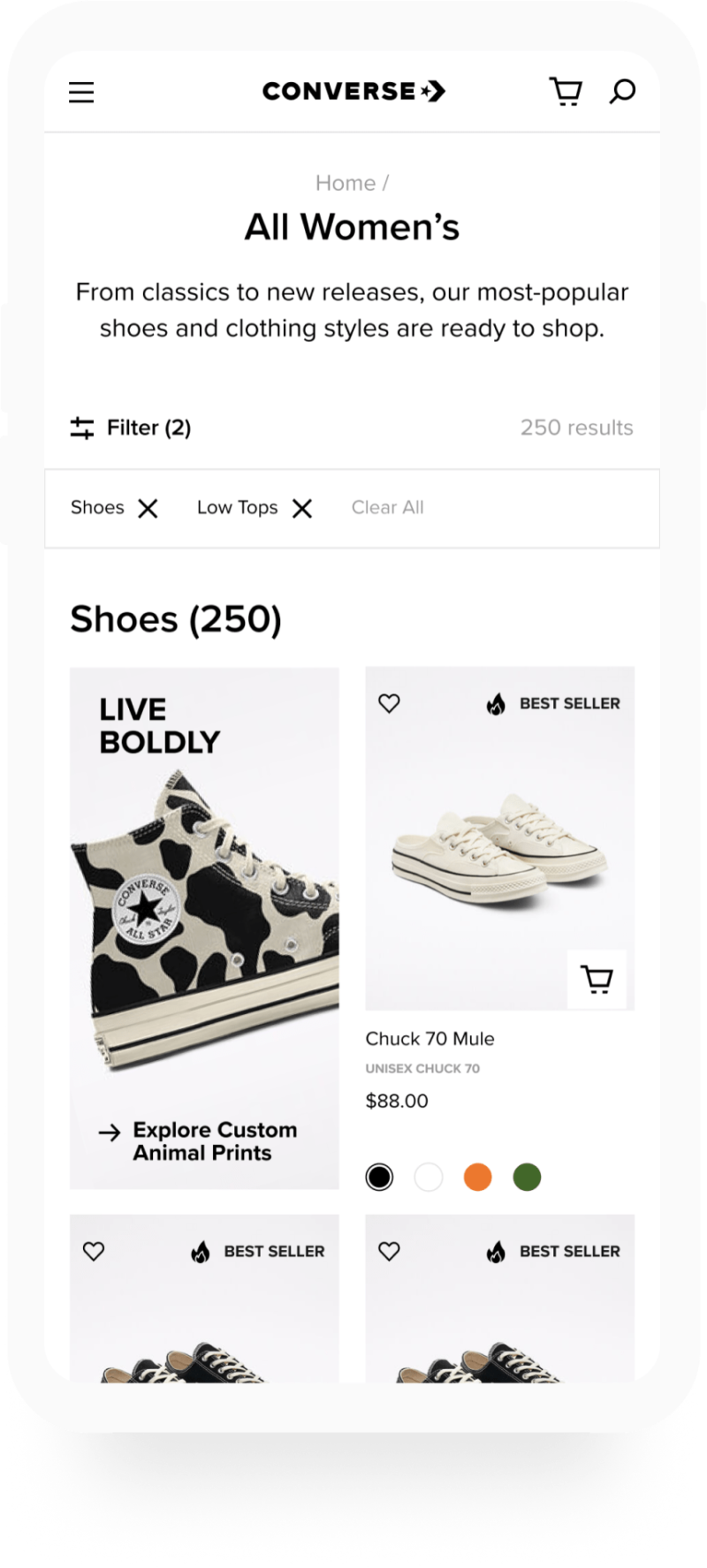The width and height of the screenshot is (707, 1568).
Task: Open the Chuck 70 Mule product link
Action: tap(430, 1039)
